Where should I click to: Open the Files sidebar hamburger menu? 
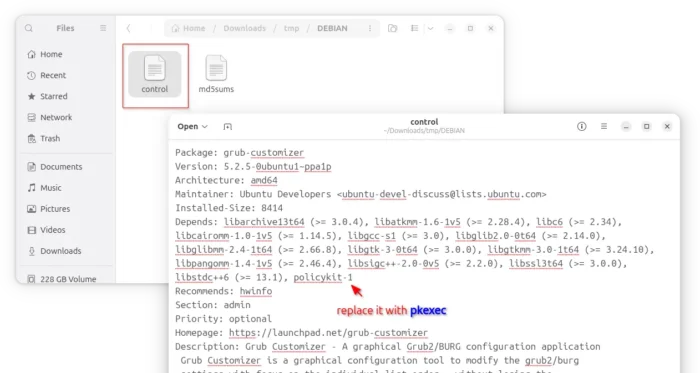pos(103,28)
